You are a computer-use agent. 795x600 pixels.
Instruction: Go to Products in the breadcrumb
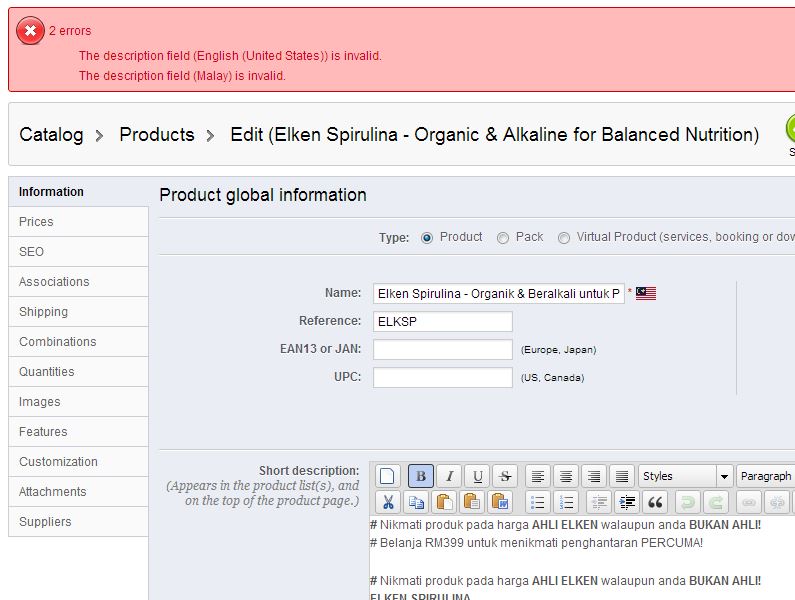click(157, 134)
